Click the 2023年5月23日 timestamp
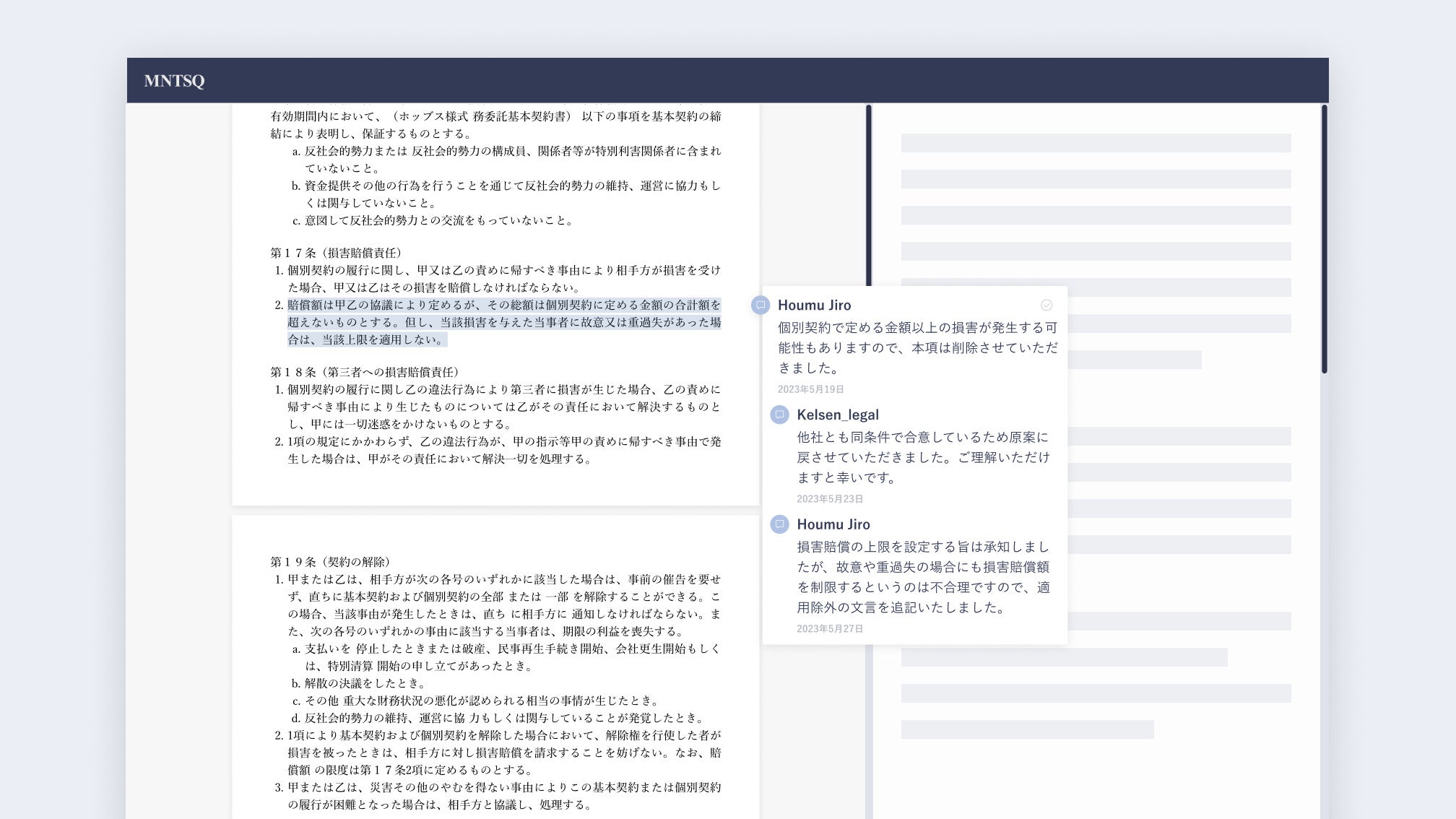The image size is (1456, 819). pos(829,499)
